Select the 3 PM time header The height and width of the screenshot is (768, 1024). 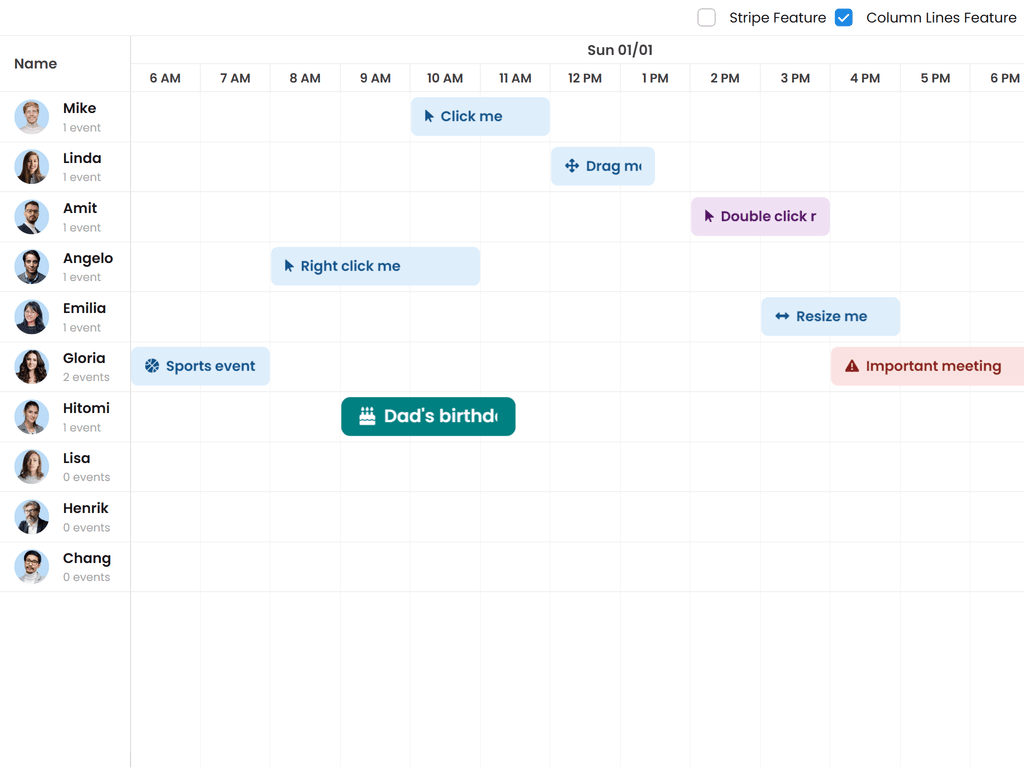[795, 78]
